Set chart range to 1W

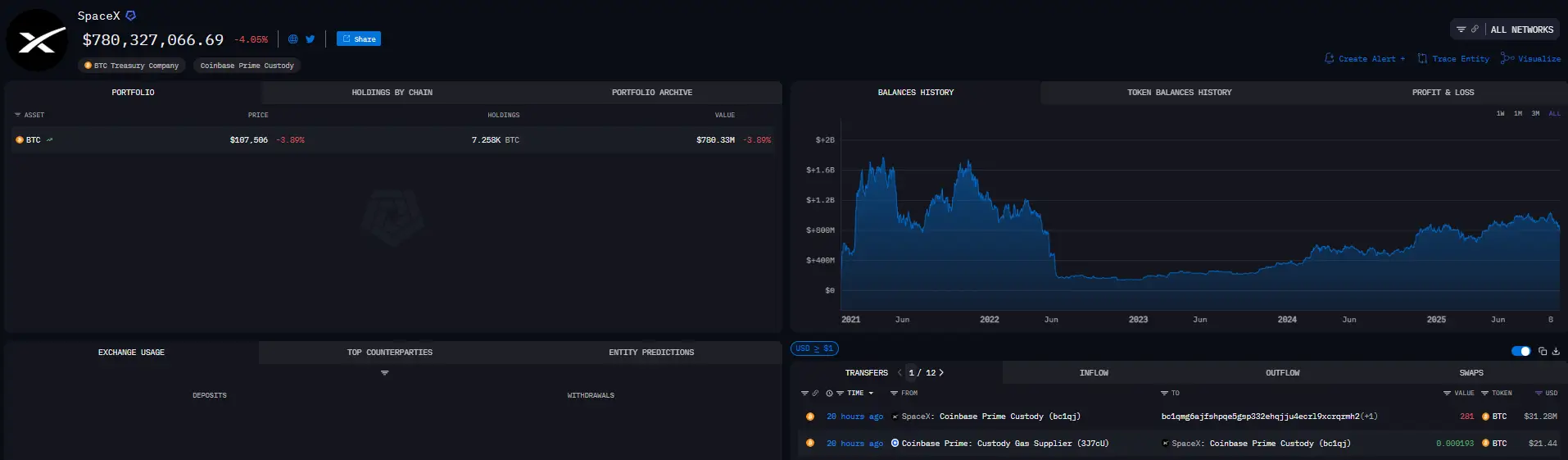click(1500, 113)
